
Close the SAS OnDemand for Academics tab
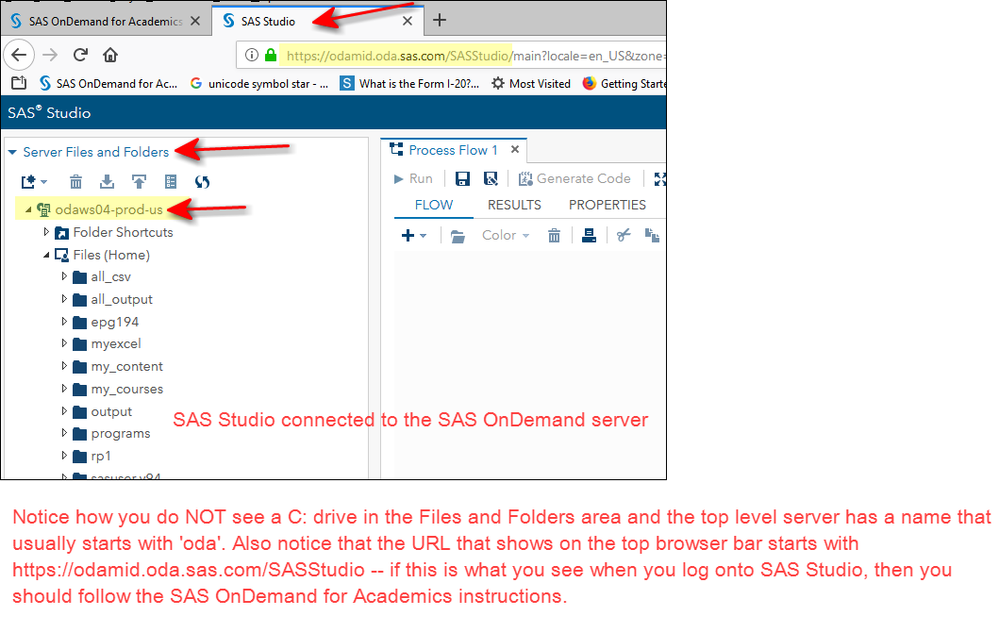195,21
